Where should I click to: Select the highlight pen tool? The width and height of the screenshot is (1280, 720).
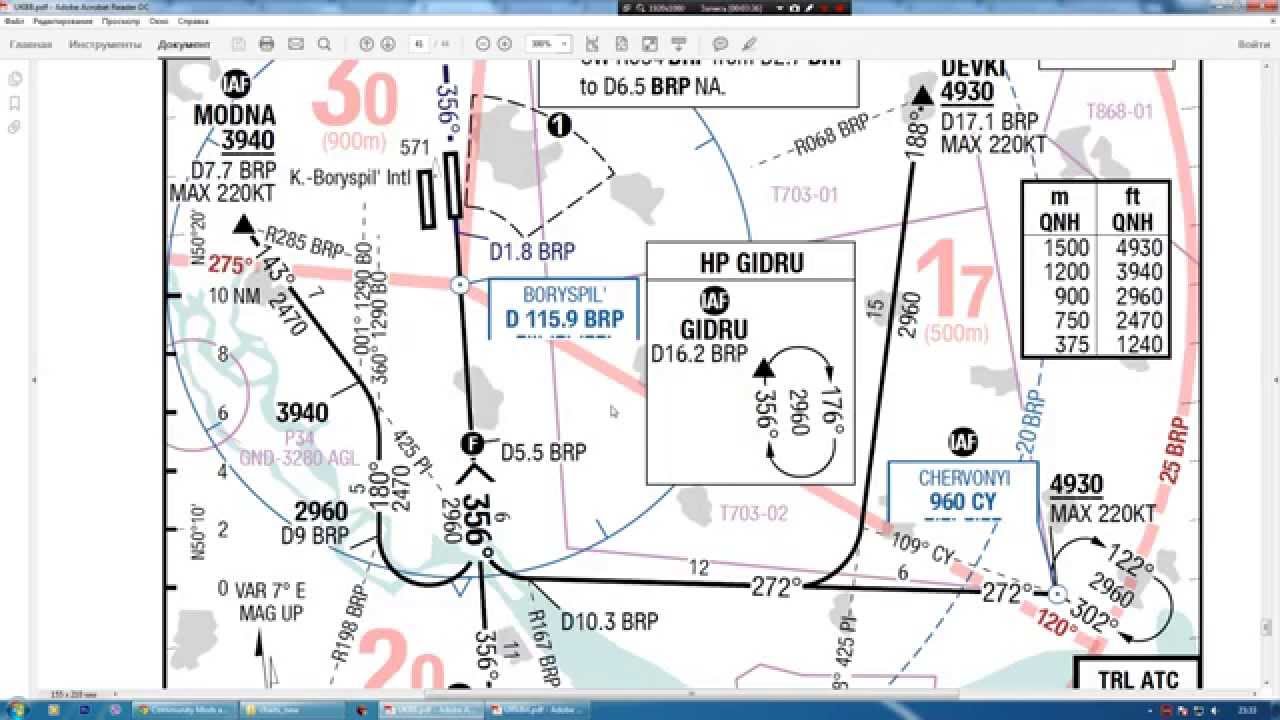click(x=749, y=44)
